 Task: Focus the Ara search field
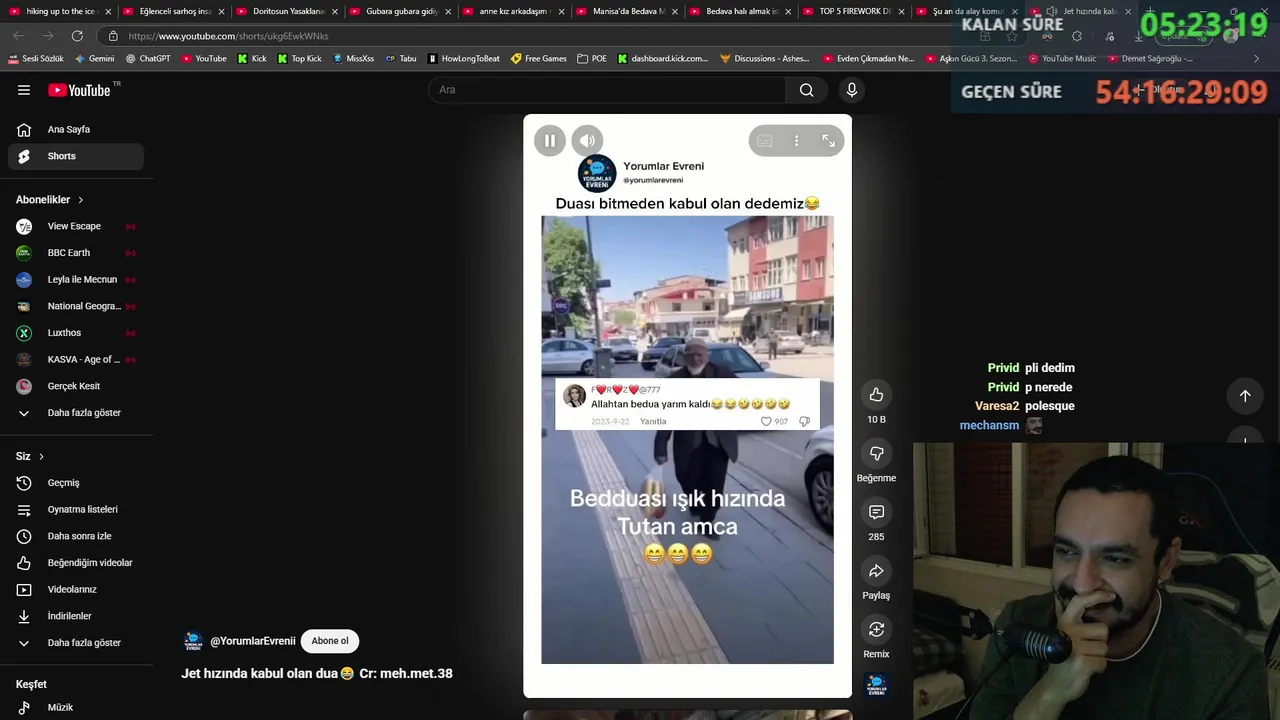[608, 90]
